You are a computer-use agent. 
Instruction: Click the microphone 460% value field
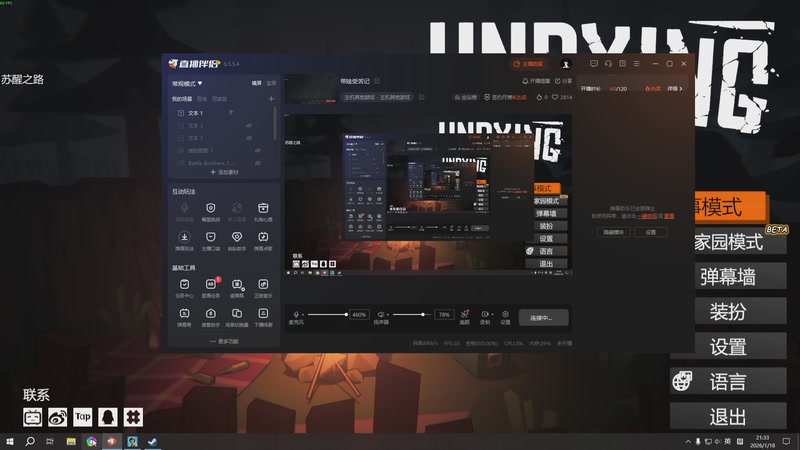tap(359, 314)
